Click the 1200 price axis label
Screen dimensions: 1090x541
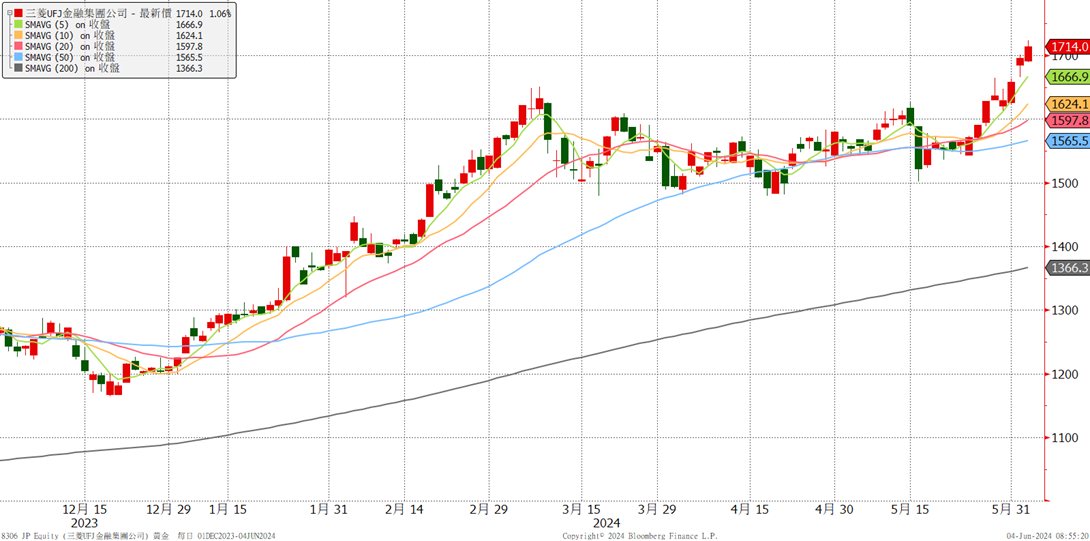coord(1063,374)
